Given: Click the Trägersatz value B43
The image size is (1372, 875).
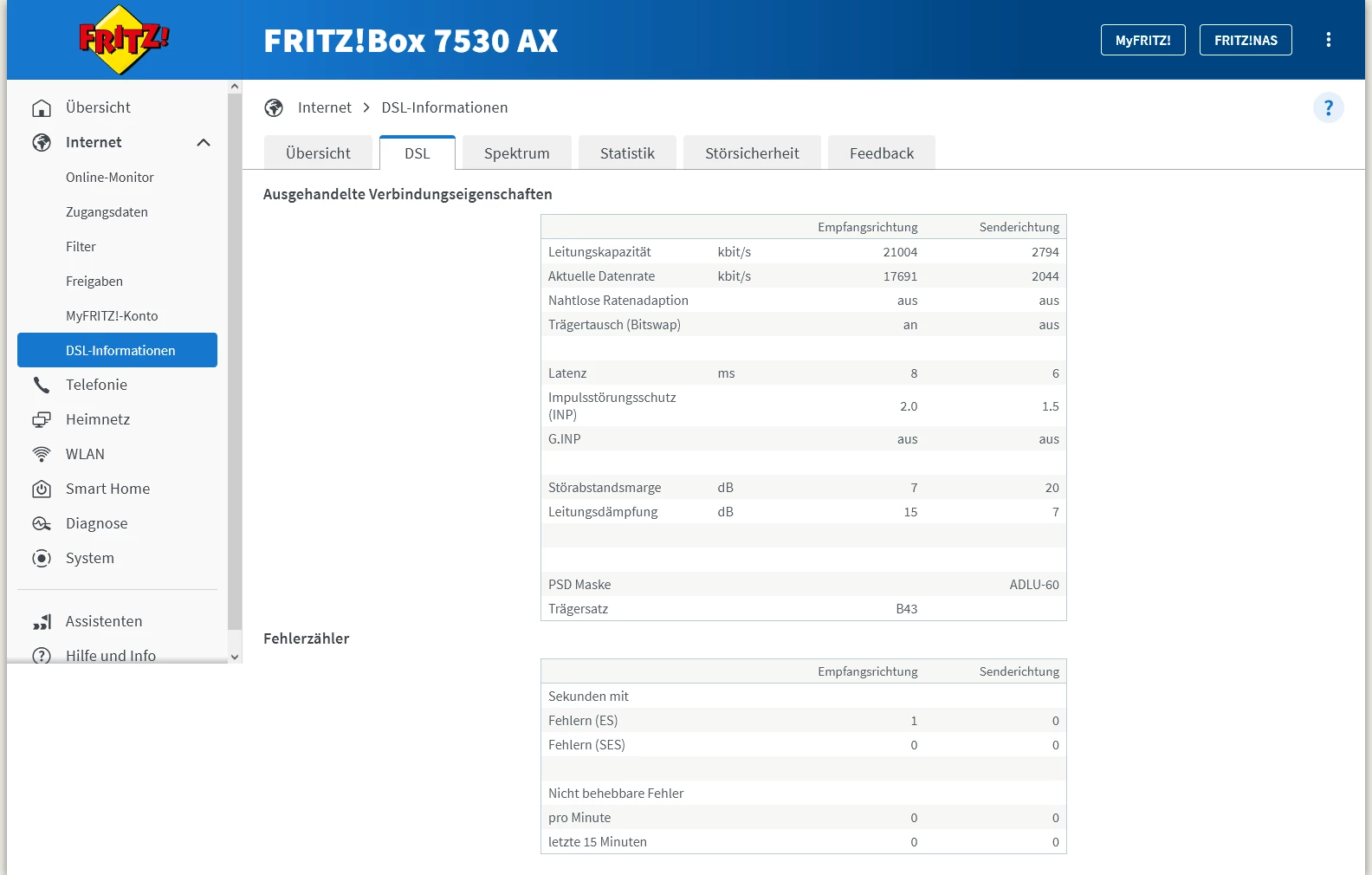Looking at the screenshot, I should [x=907, y=608].
